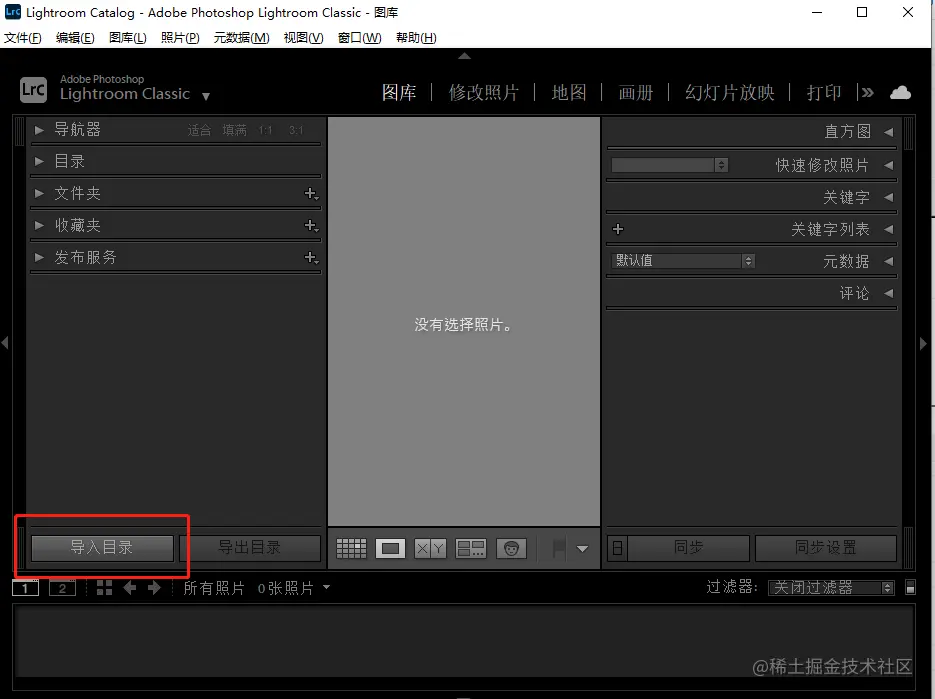The height and width of the screenshot is (699, 935).
Task: Go back with left arrow in filmstrip
Action: pyautogui.click(x=129, y=588)
